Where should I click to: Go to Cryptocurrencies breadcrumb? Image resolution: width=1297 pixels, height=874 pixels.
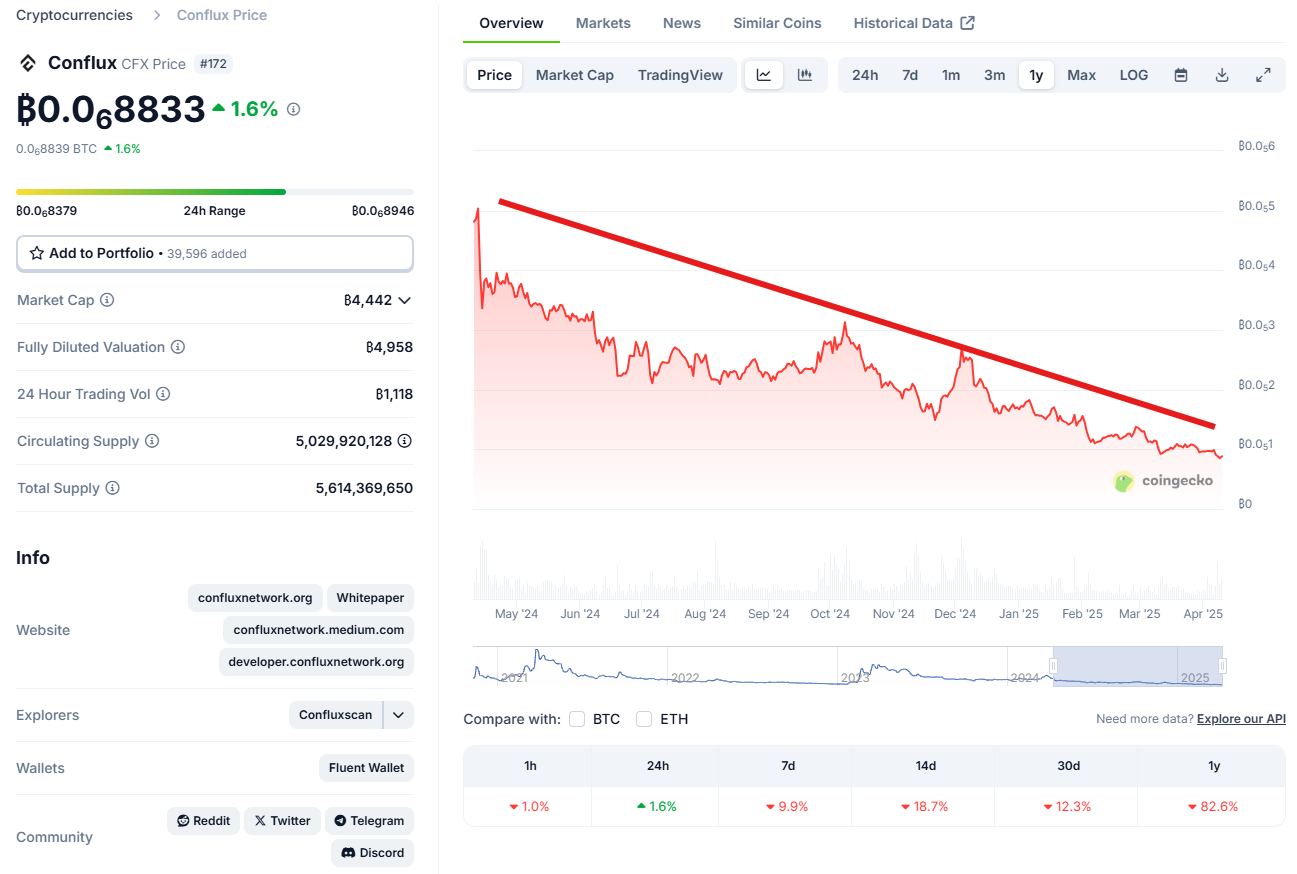pos(74,15)
